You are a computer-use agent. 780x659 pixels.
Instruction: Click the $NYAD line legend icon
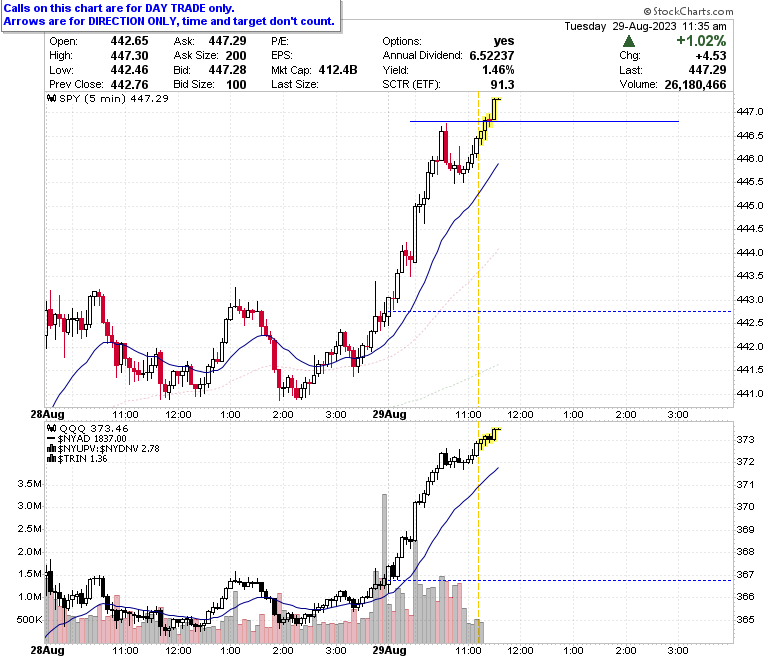tap(51, 439)
